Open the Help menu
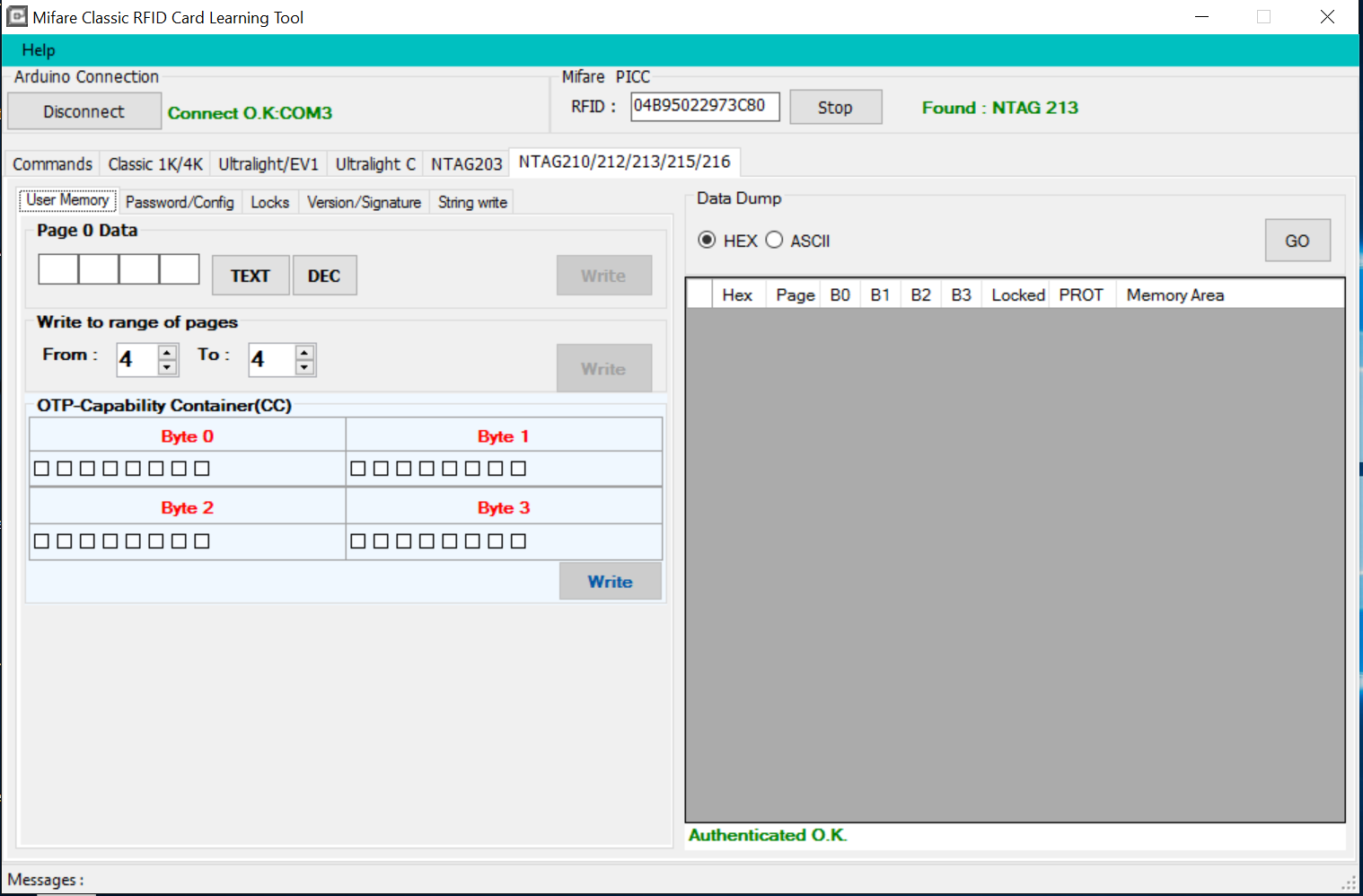The width and height of the screenshot is (1363, 896). (39, 50)
